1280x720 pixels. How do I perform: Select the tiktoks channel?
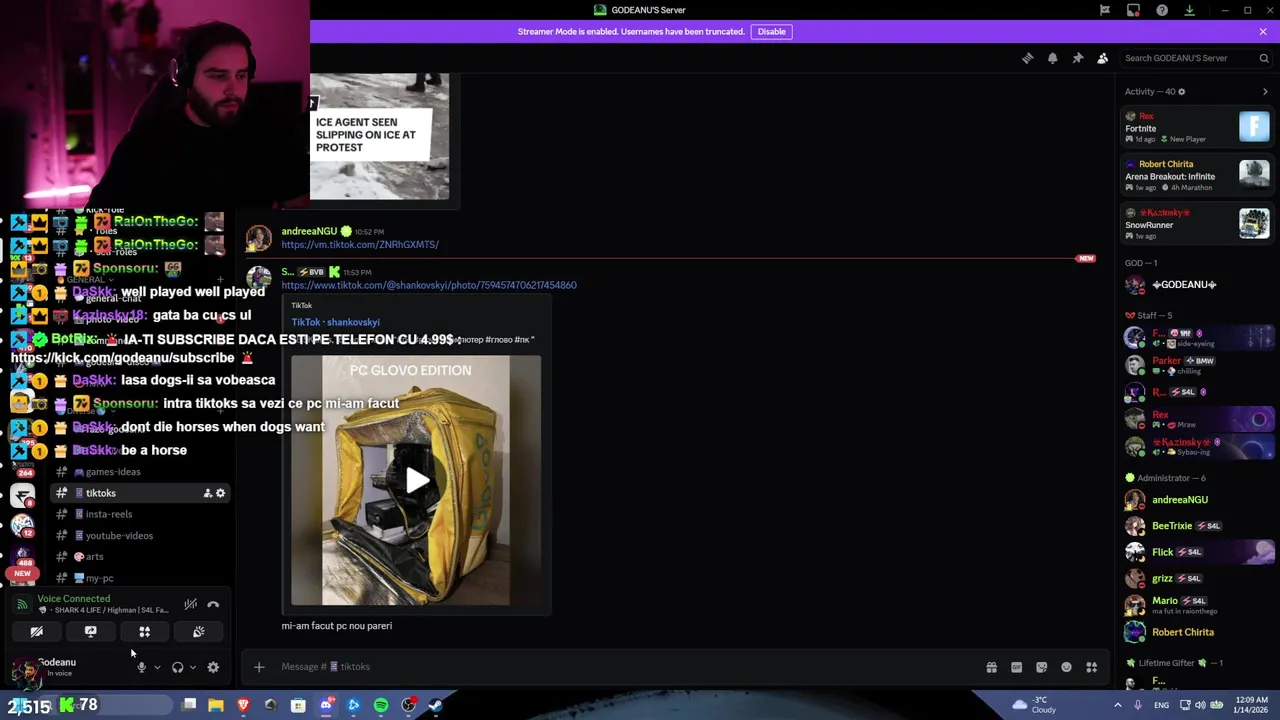[x=140, y=493]
